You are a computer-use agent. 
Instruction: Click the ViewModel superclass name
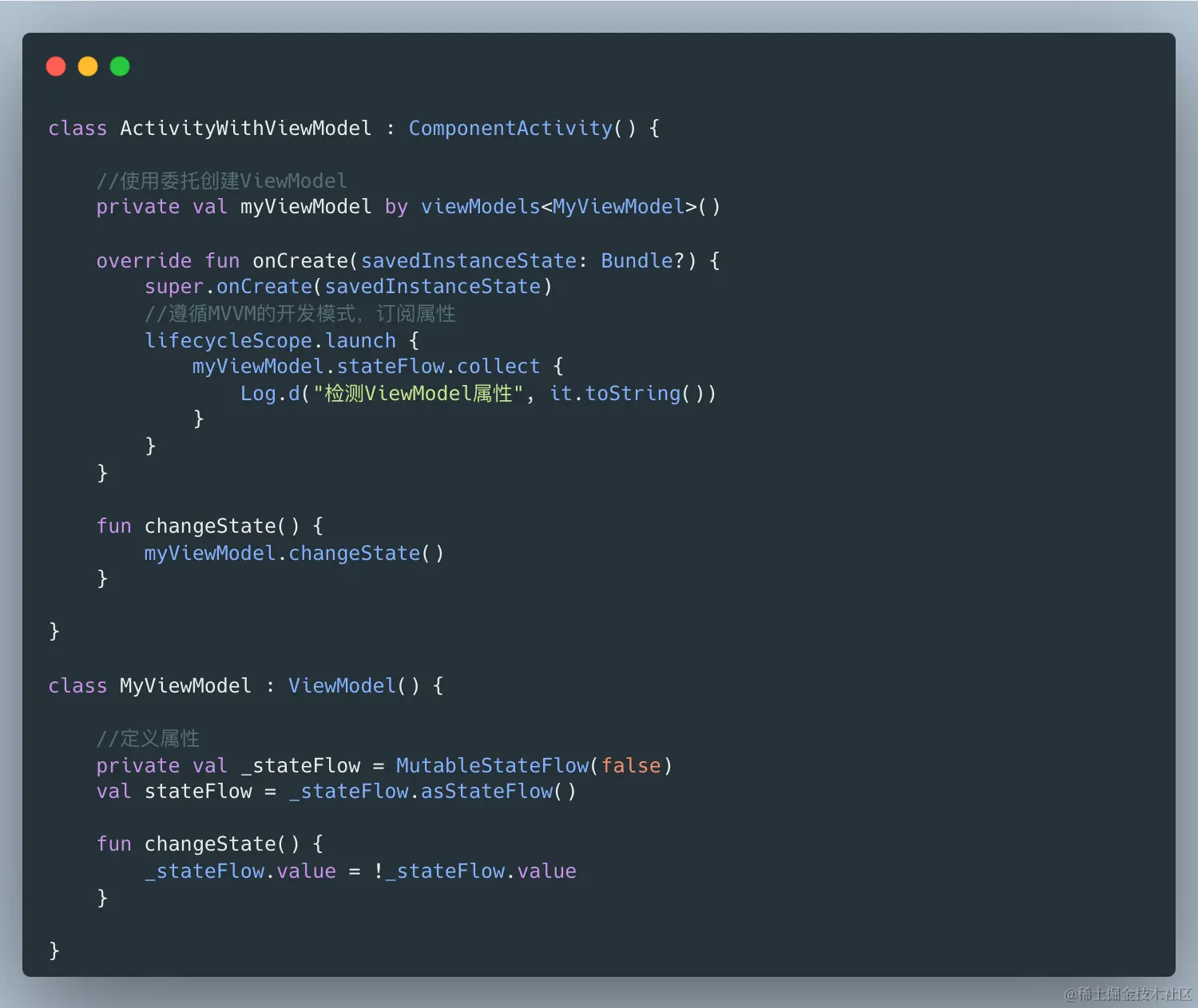tap(341, 685)
